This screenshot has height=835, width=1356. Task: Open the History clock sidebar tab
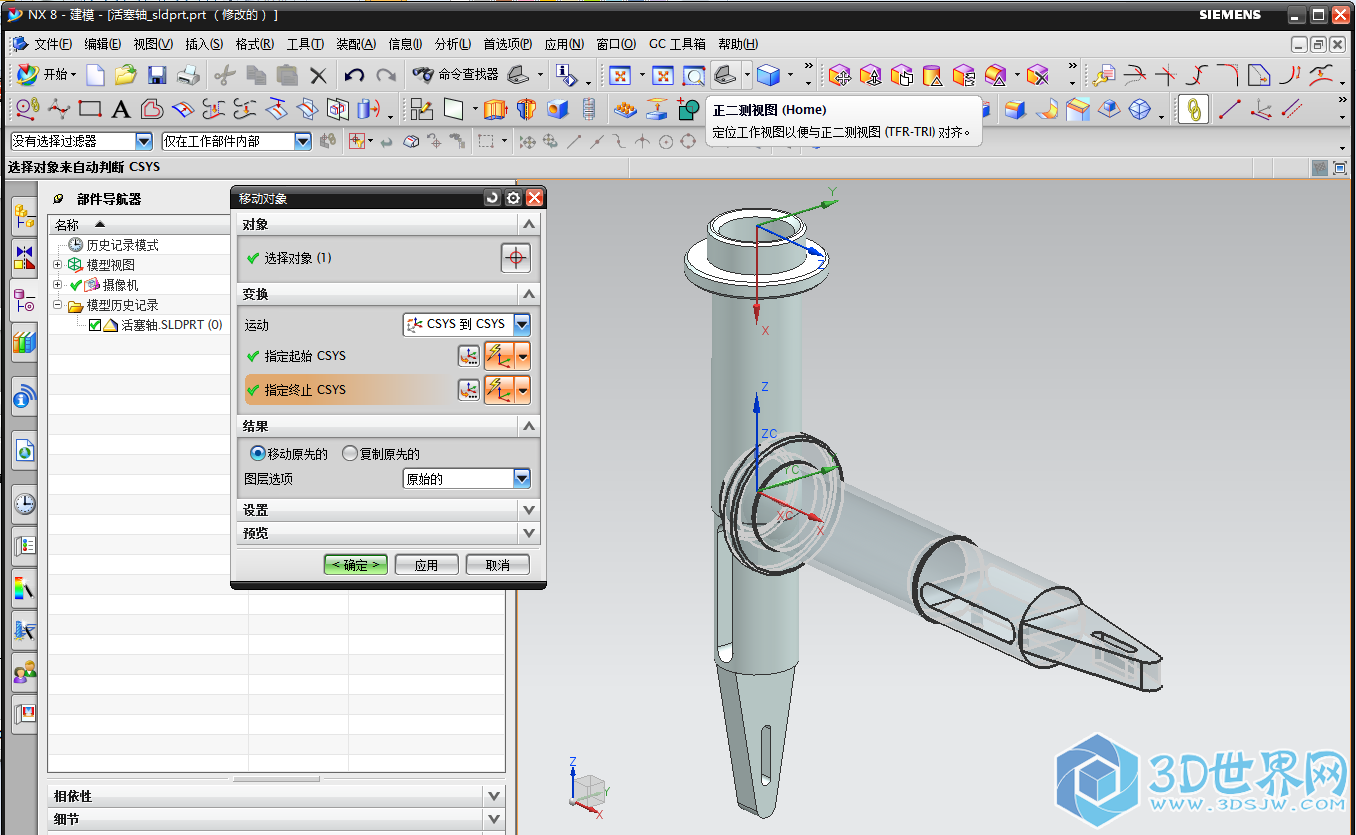24,503
